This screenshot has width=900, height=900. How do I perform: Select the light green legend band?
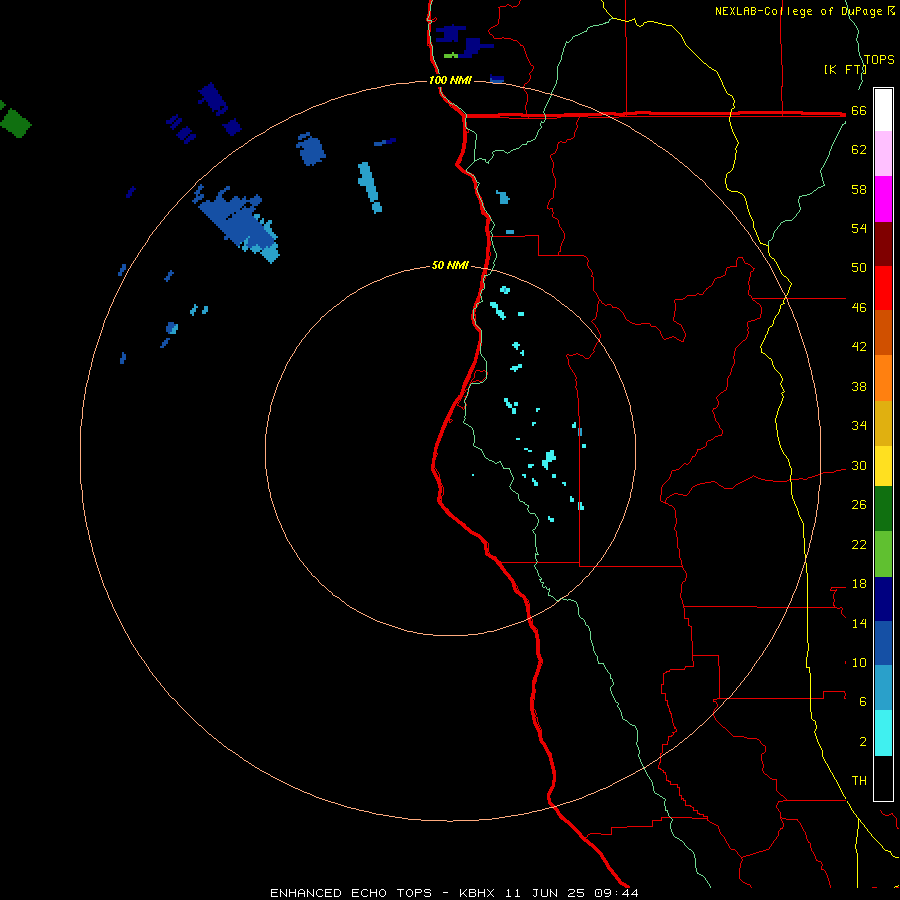(883, 554)
